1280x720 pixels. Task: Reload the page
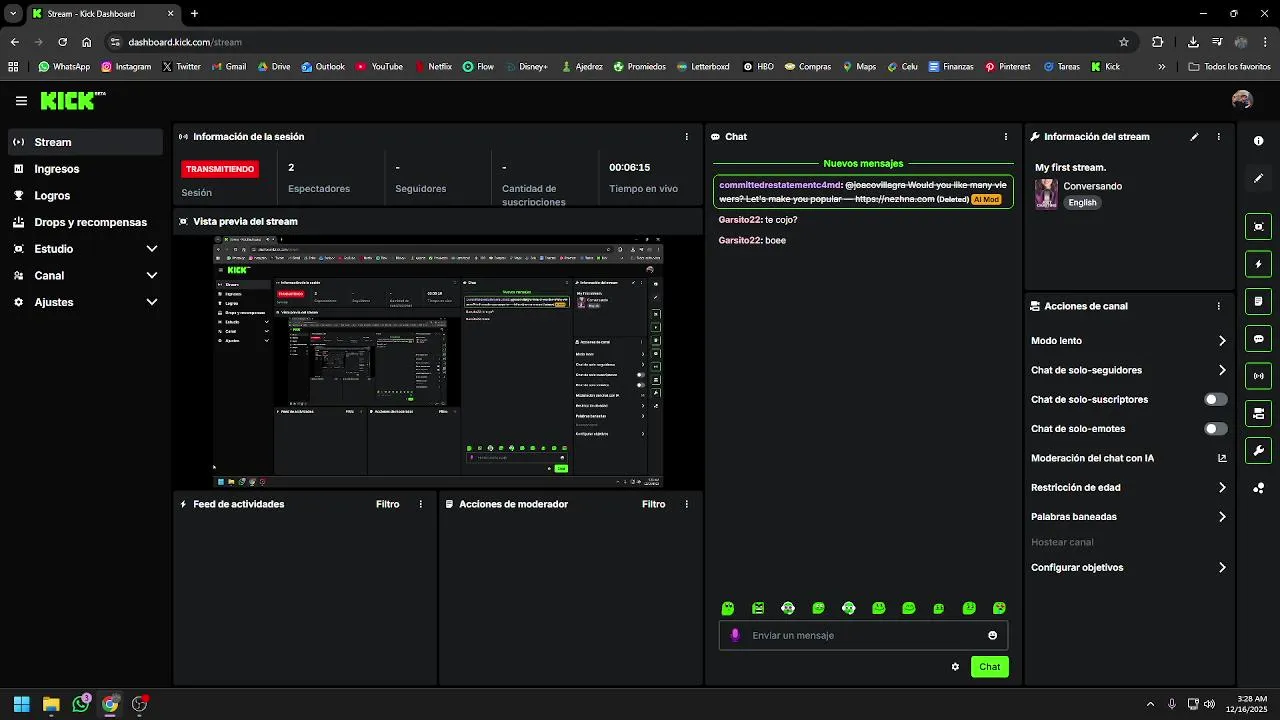(x=62, y=42)
